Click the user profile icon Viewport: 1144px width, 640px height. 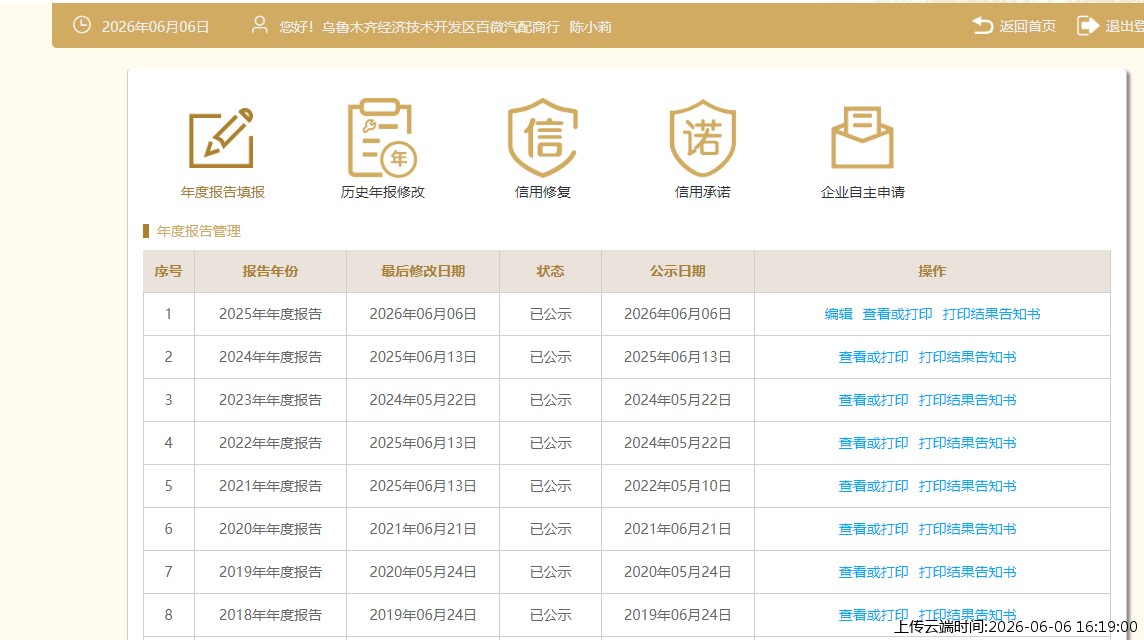click(259, 26)
